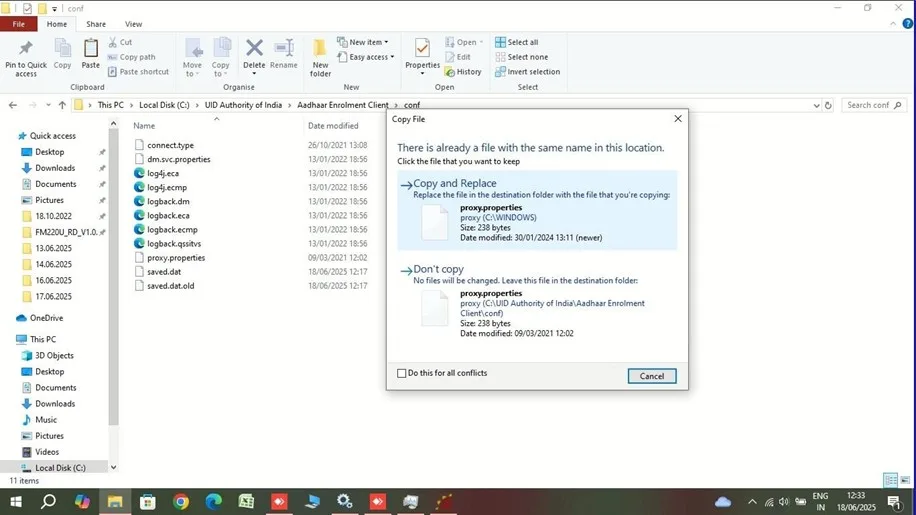The width and height of the screenshot is (916, 515).
Task: Click the Edit ribbon command
Action: [458, 57]
